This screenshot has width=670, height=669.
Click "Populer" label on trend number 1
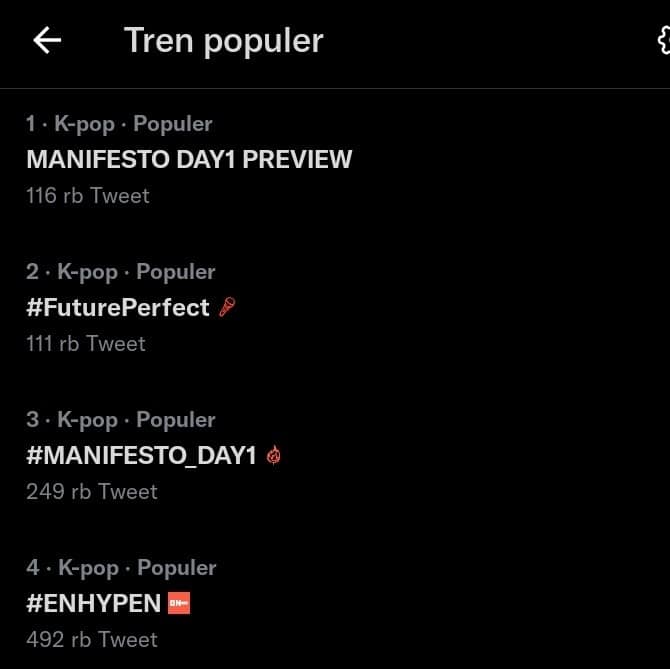tap(173, 124)
